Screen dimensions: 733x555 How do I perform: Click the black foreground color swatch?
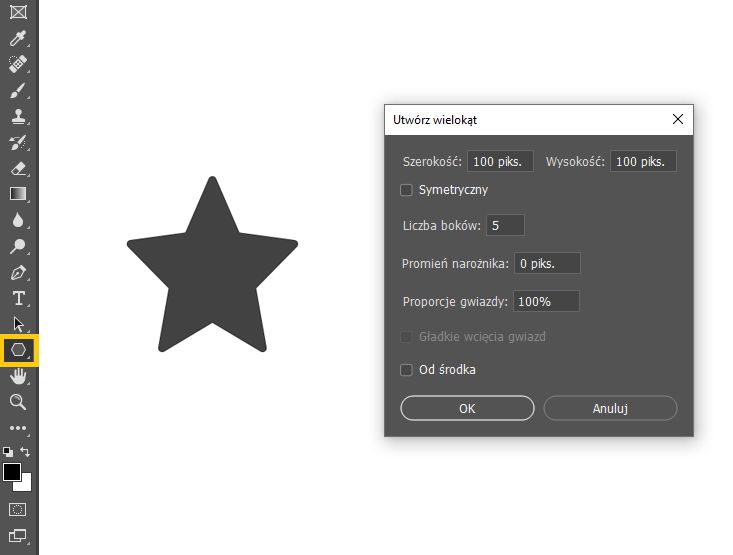coord(11,471)
